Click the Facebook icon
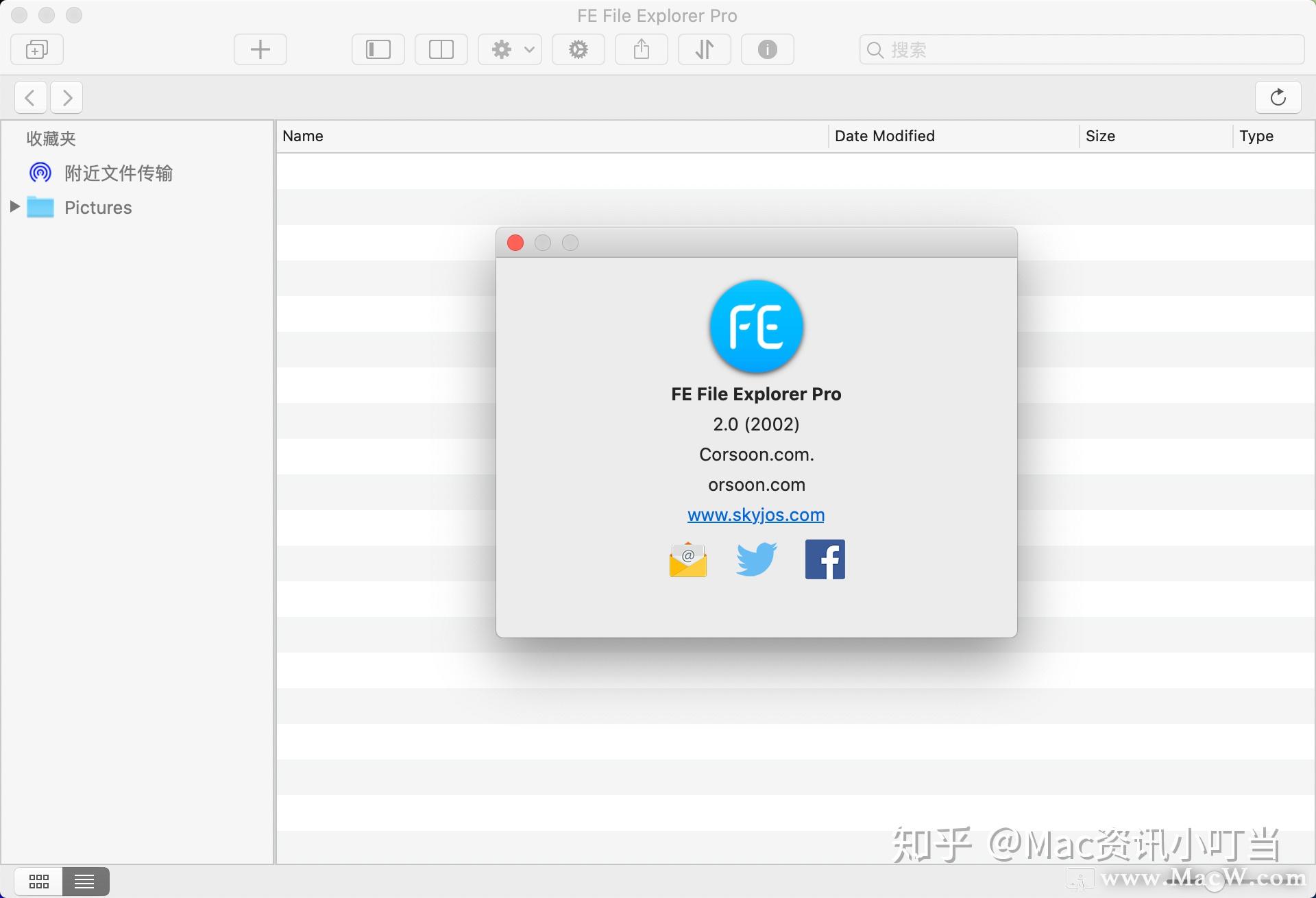Viewport: 1316px width, 898px height. 825,559
